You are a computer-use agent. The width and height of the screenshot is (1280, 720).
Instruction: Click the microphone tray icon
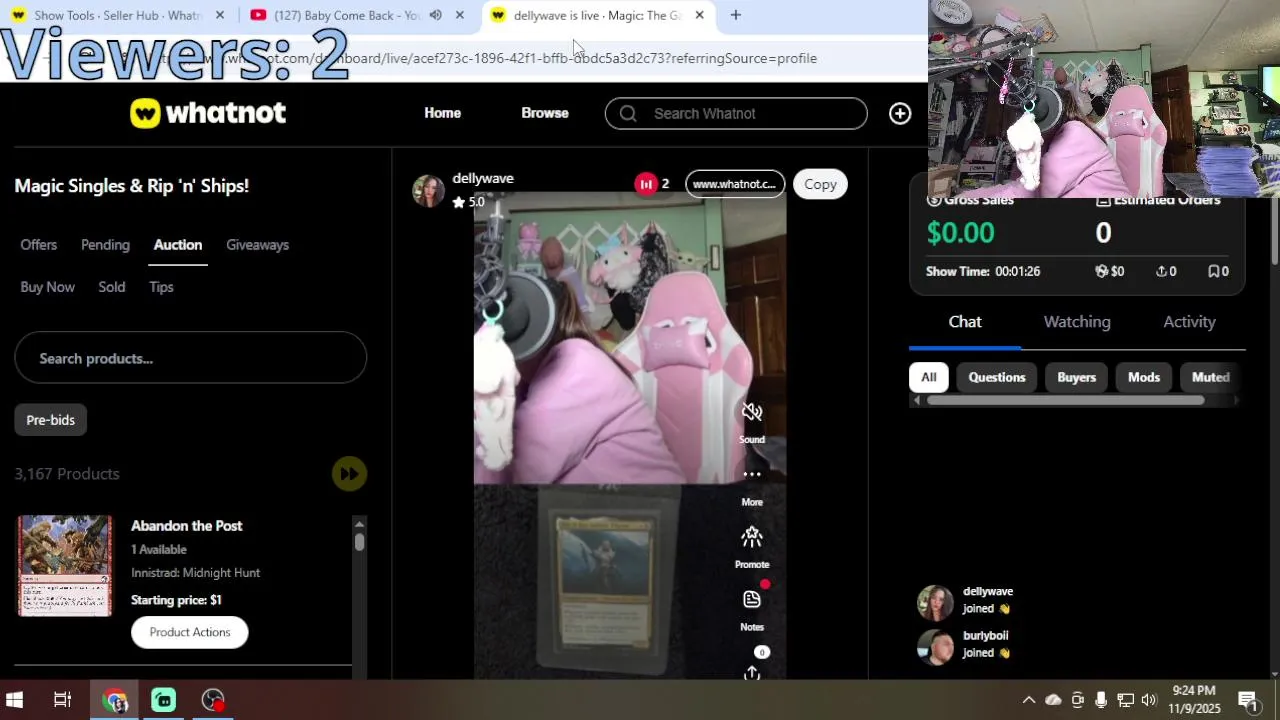tap(1101, 700)
